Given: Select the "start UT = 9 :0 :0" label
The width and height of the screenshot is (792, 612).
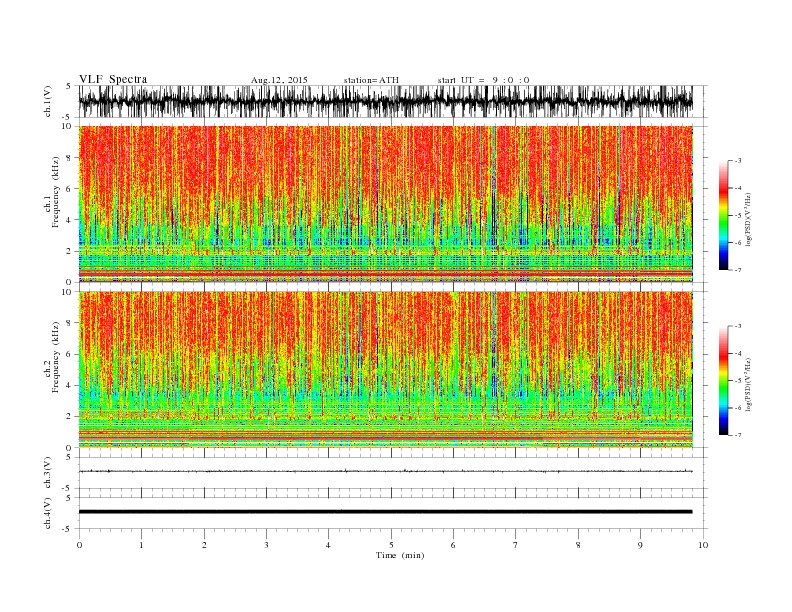Looking at the screenshot, I should point(483,80).
